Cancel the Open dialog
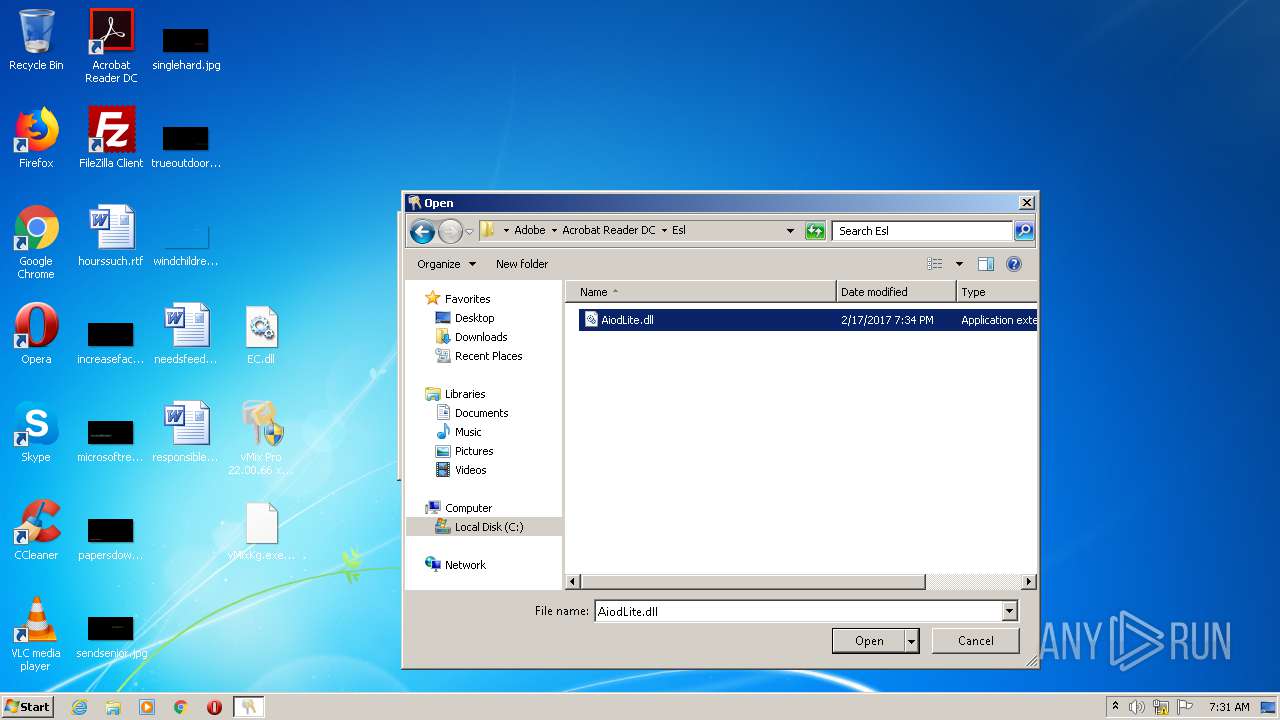 (976, 641)
